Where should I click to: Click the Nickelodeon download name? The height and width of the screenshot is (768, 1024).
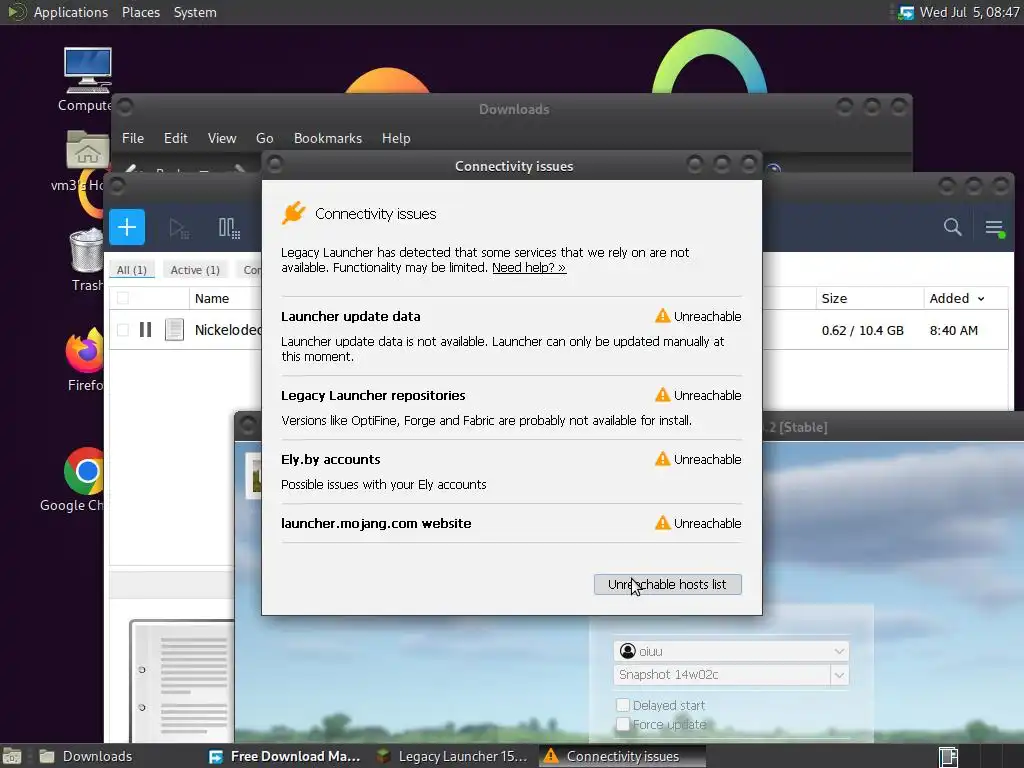pos(228,330)
